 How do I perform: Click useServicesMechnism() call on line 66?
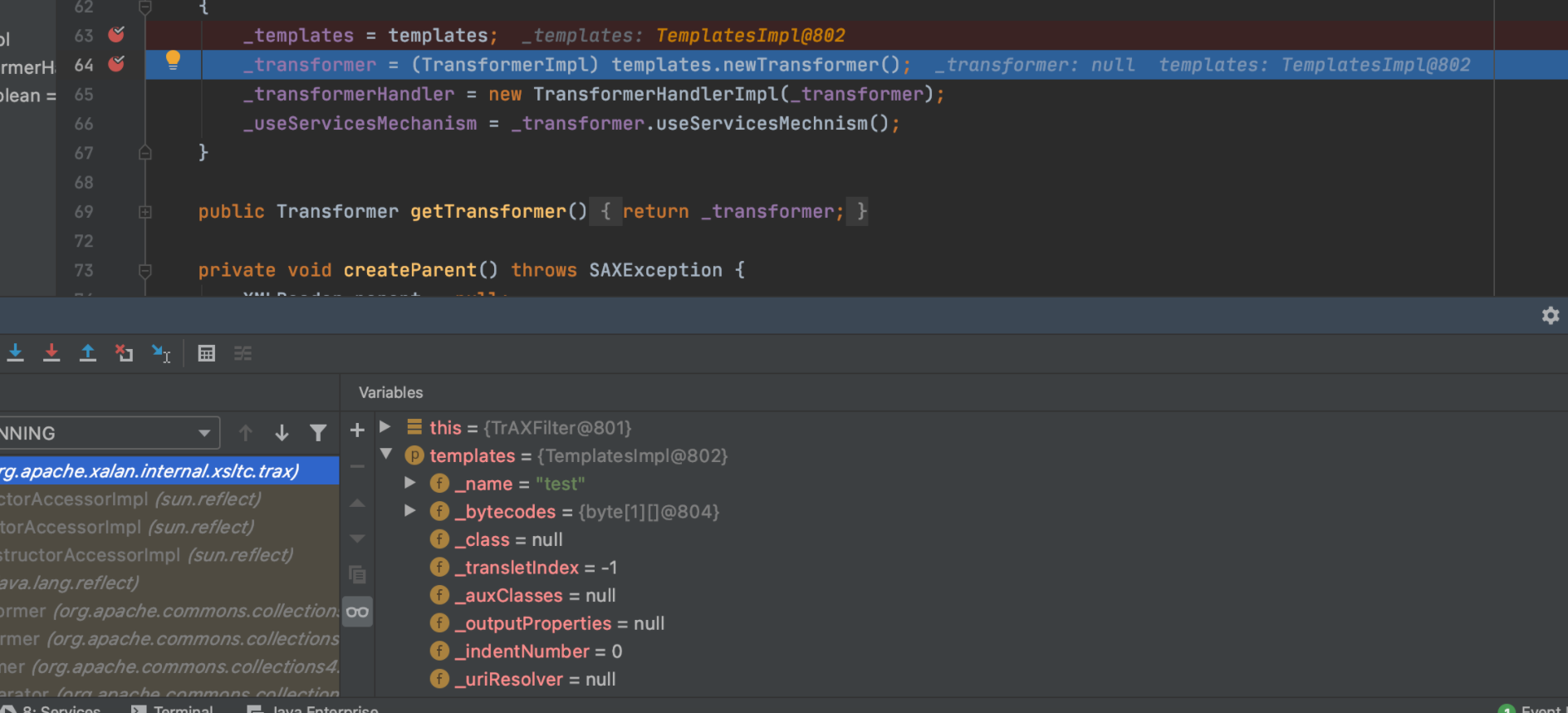click(772, 123)
